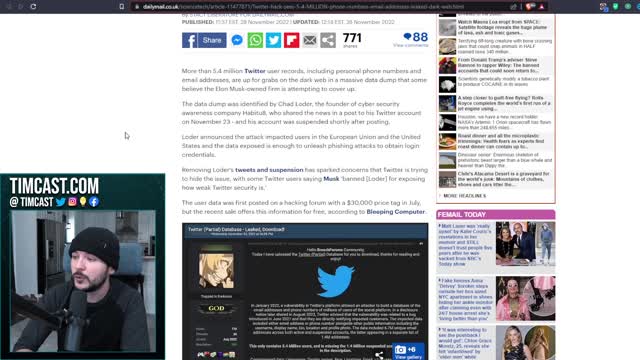Reload the page in browser toolbar
Viewport: 640px width, 360px height.
(x=33, y=7)
